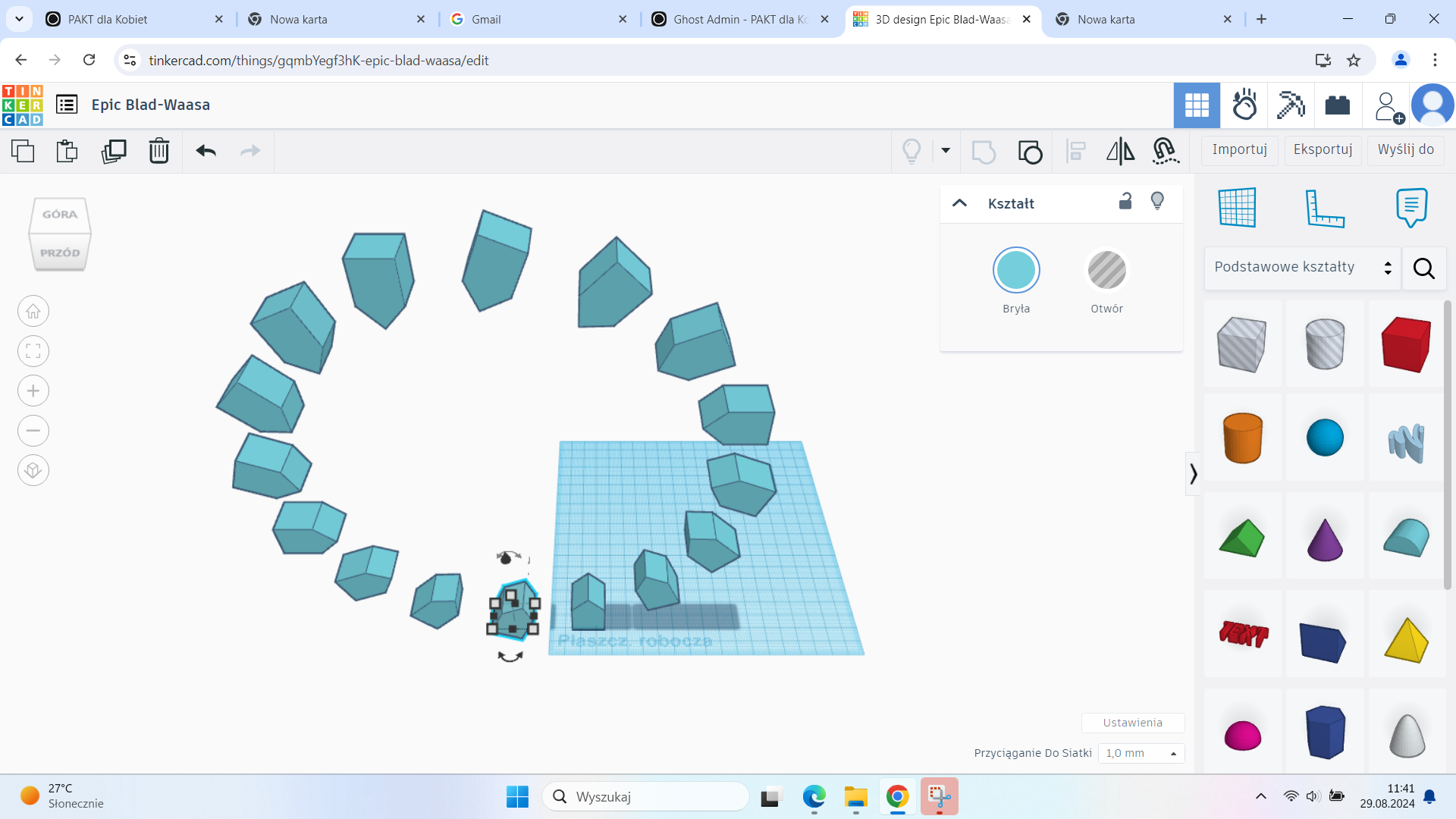Screen dimensions: 1456x819
Task: Fit all in view
Action: pyautogui.click(x=33, y=351)
